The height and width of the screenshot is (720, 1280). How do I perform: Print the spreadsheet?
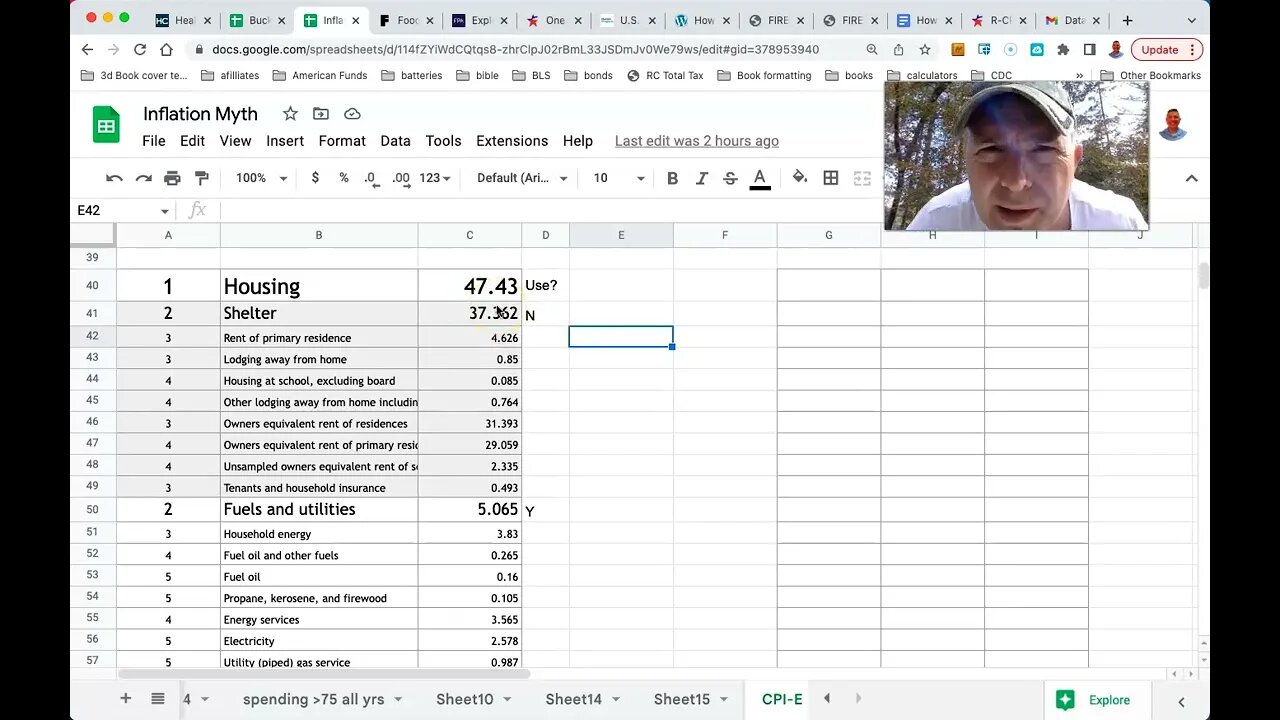(x=172, y=178)
